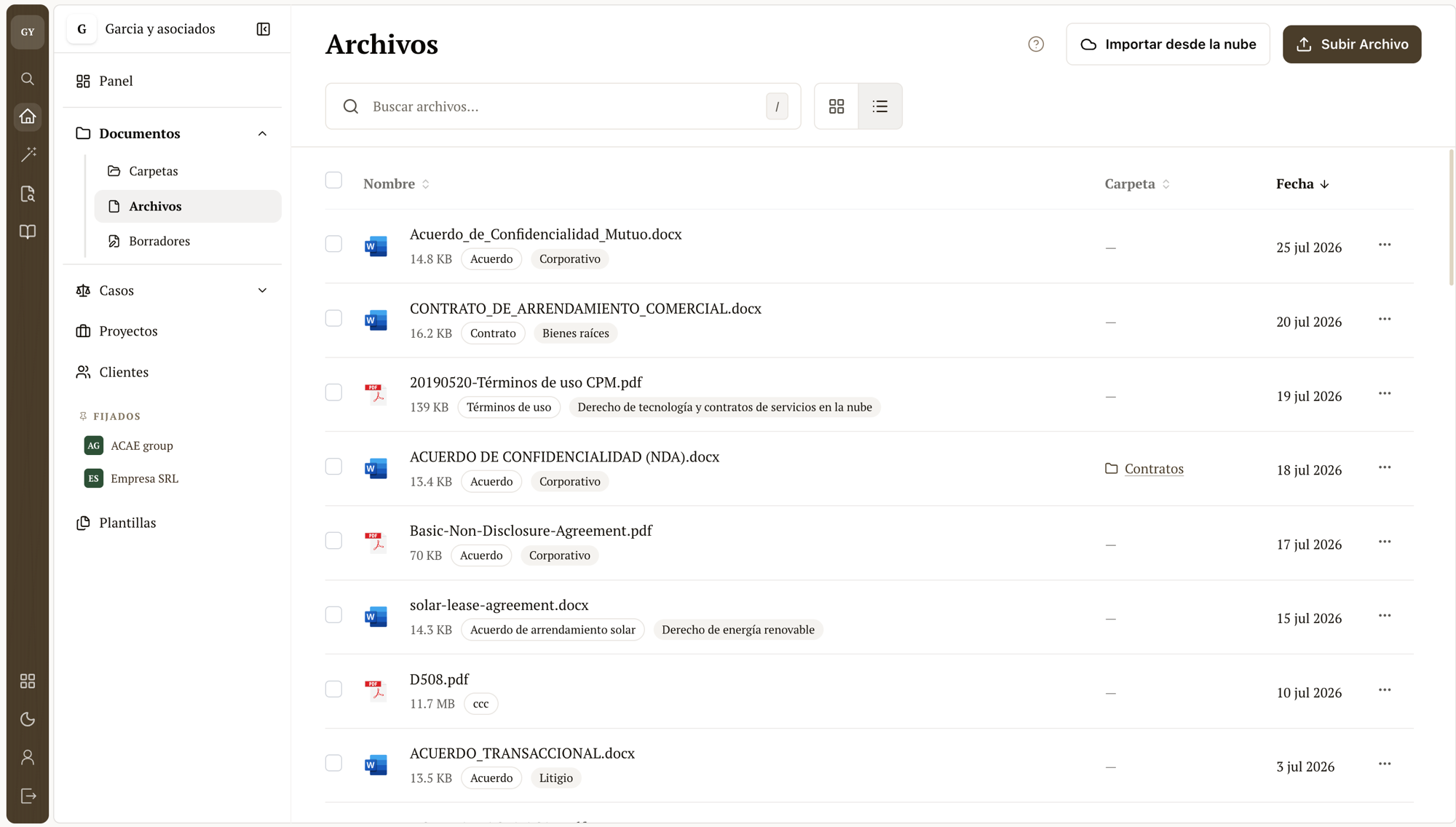Click the Litigio tag
Screen dimensions: 1456x827
click(x=555, y=778)
